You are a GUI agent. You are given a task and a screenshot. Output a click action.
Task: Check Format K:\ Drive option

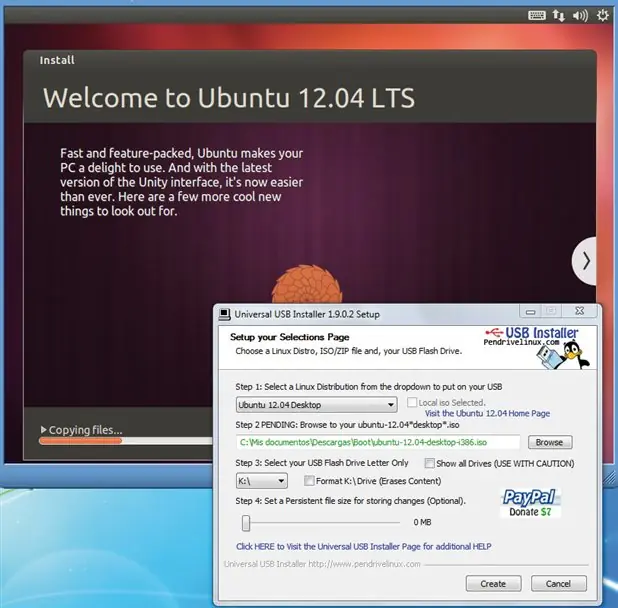[309, 481]
